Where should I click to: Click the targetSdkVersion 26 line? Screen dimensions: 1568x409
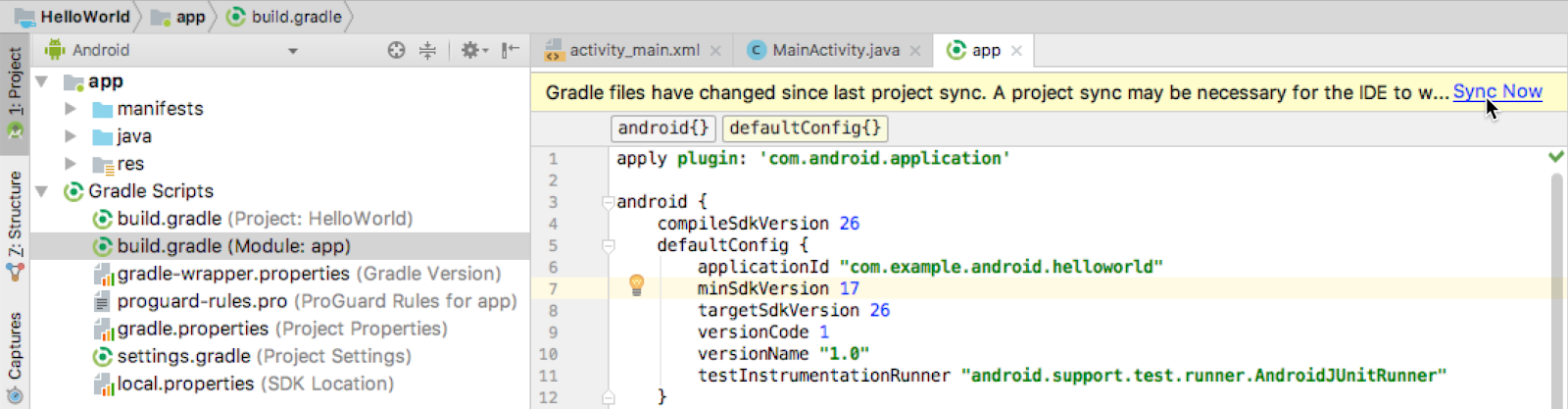(x=794, y=310)
